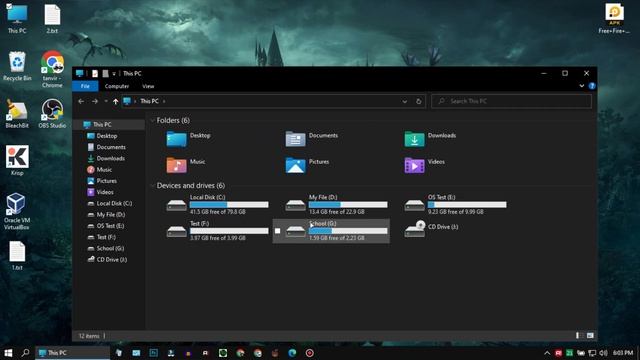Open Krop desktop shortcut

(x=17, y=160)
